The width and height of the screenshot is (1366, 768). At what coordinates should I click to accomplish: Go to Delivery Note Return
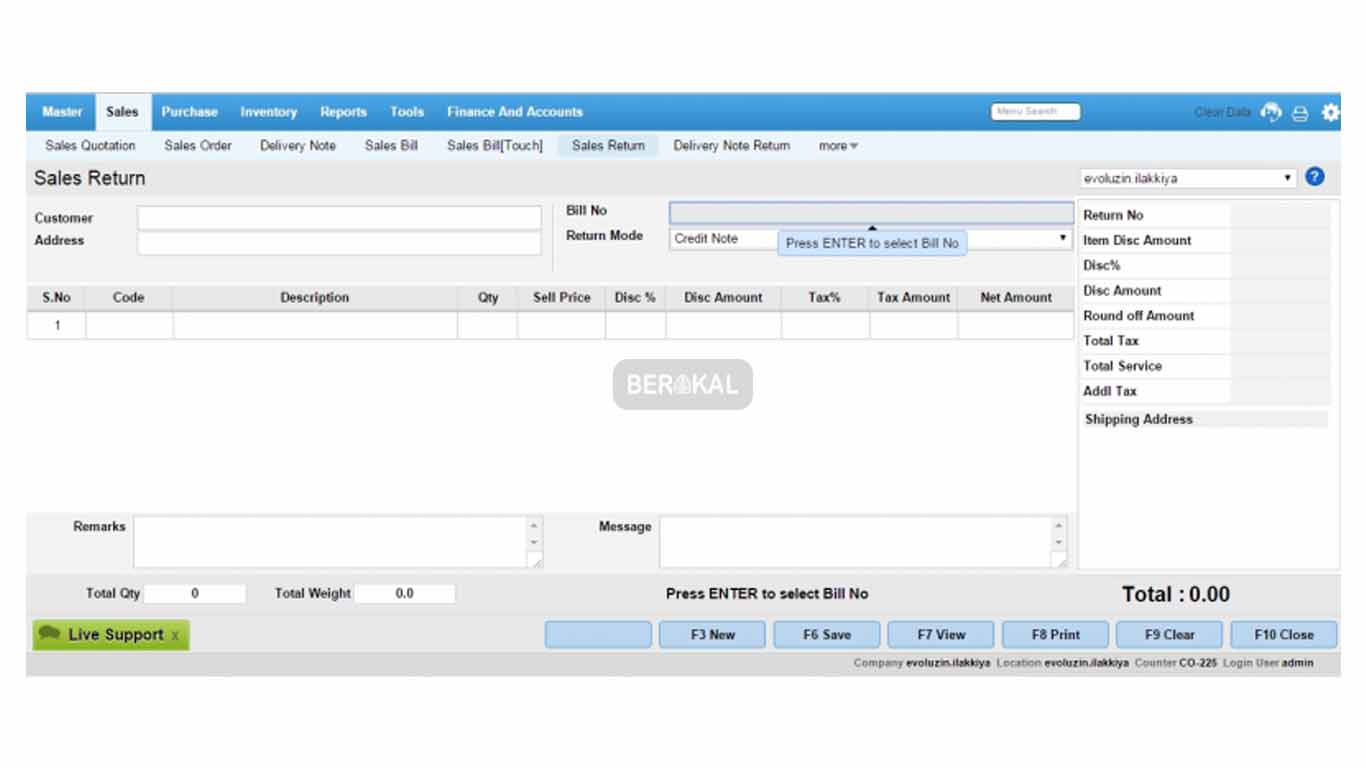coord(731,146)
